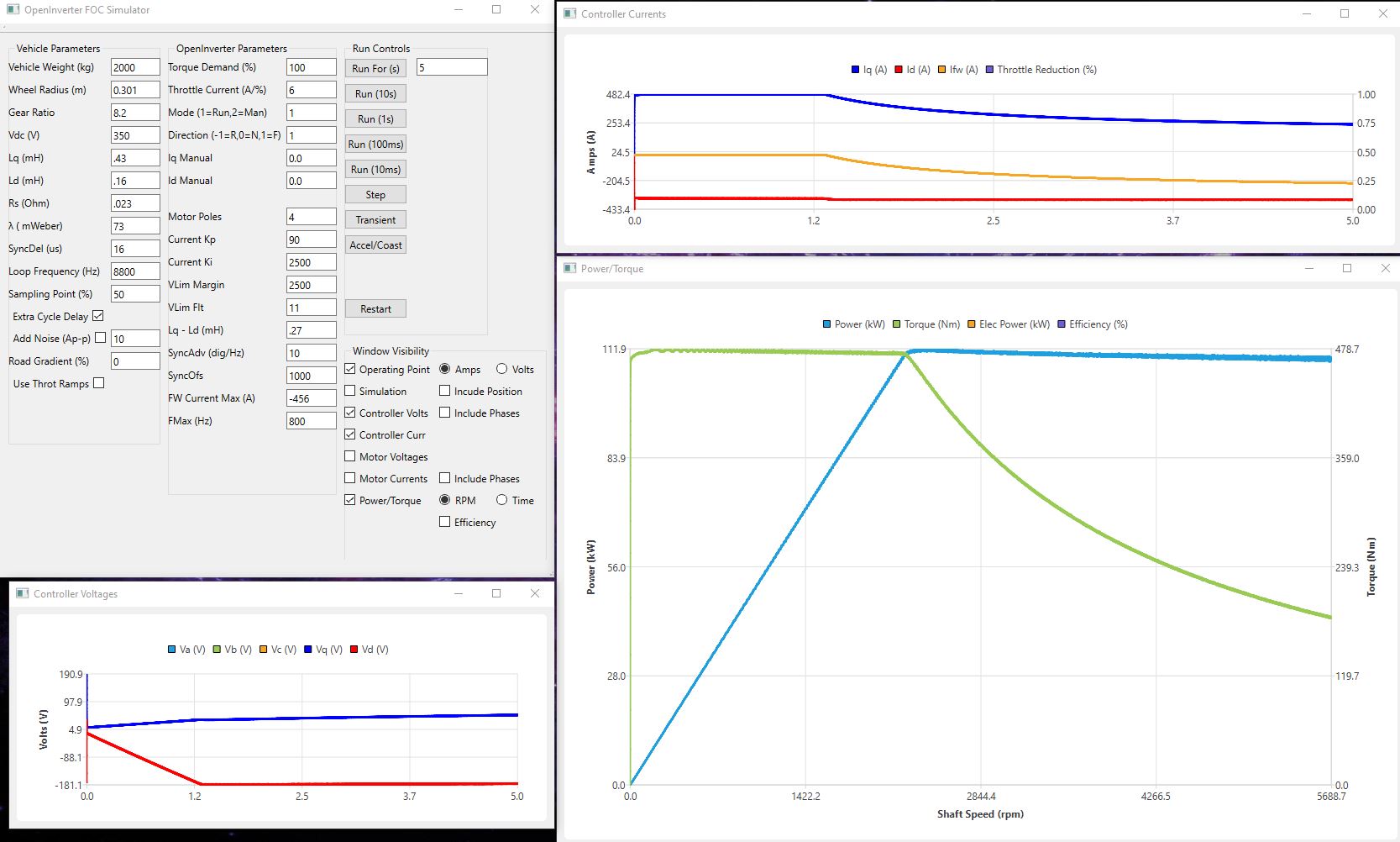Image resolution: width=1400 pixels, height=842 pixels.
Task: Check the Motor Voltages visibility box
Action: (350, 456)
